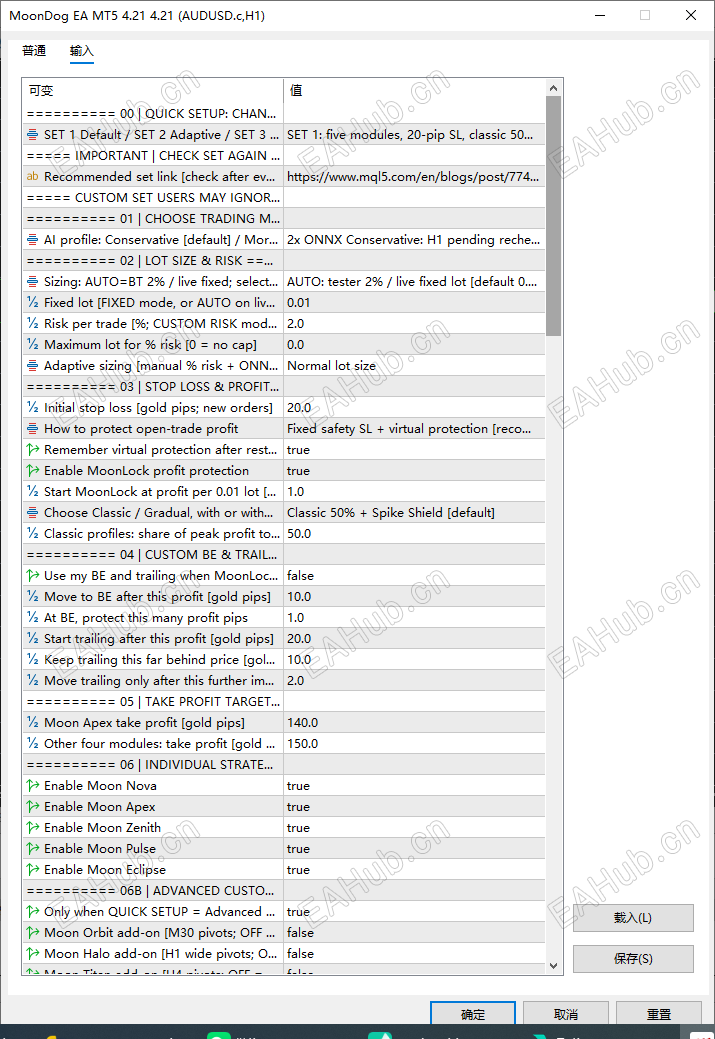The width and height of the screenshot is (715, 1039).
Task: Toggle the false value for Moon Orbit add-on
Action: point(414,932)
